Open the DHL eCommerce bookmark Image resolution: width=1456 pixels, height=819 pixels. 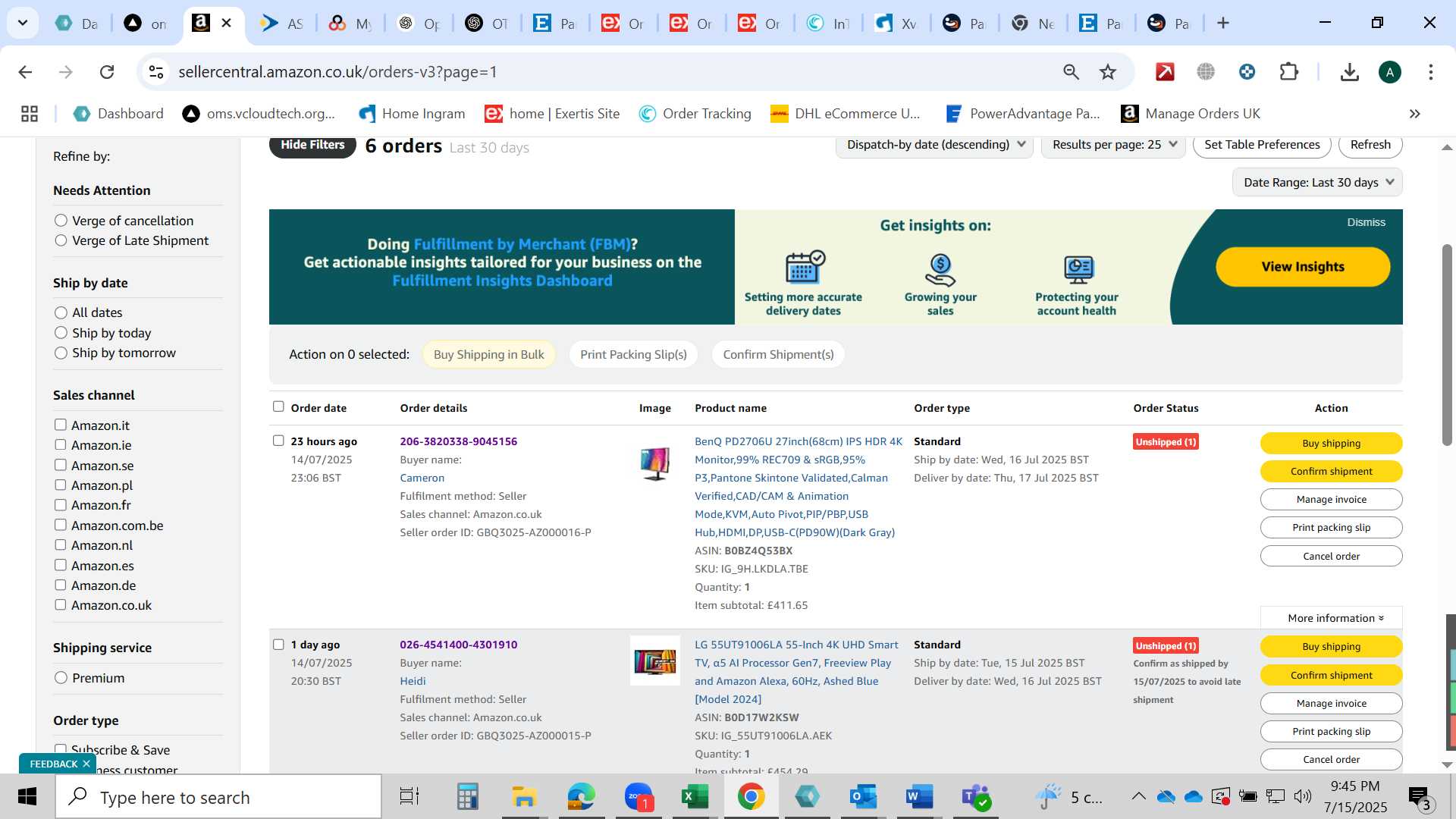pyautogui.click(x=845, y=114)
